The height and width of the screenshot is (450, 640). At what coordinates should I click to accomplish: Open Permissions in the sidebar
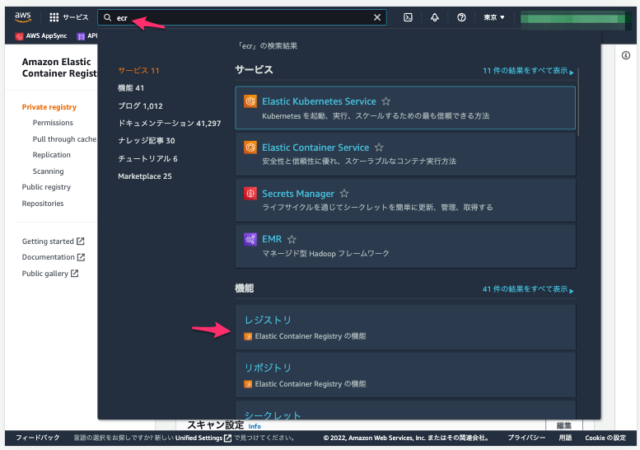(53, 123)
